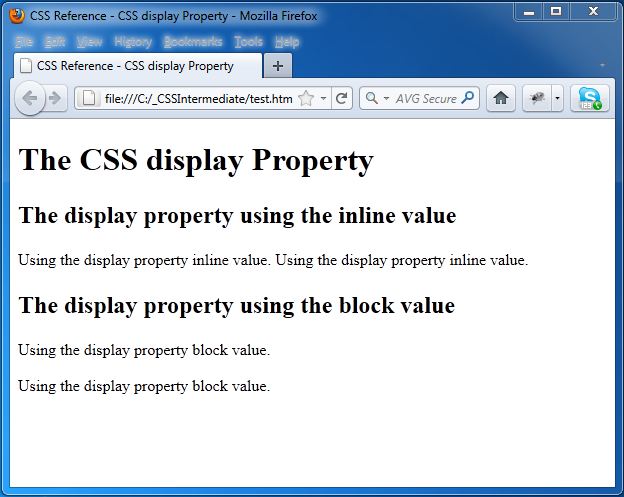
Task: Click the first block value paragraph
Action: 144,350
